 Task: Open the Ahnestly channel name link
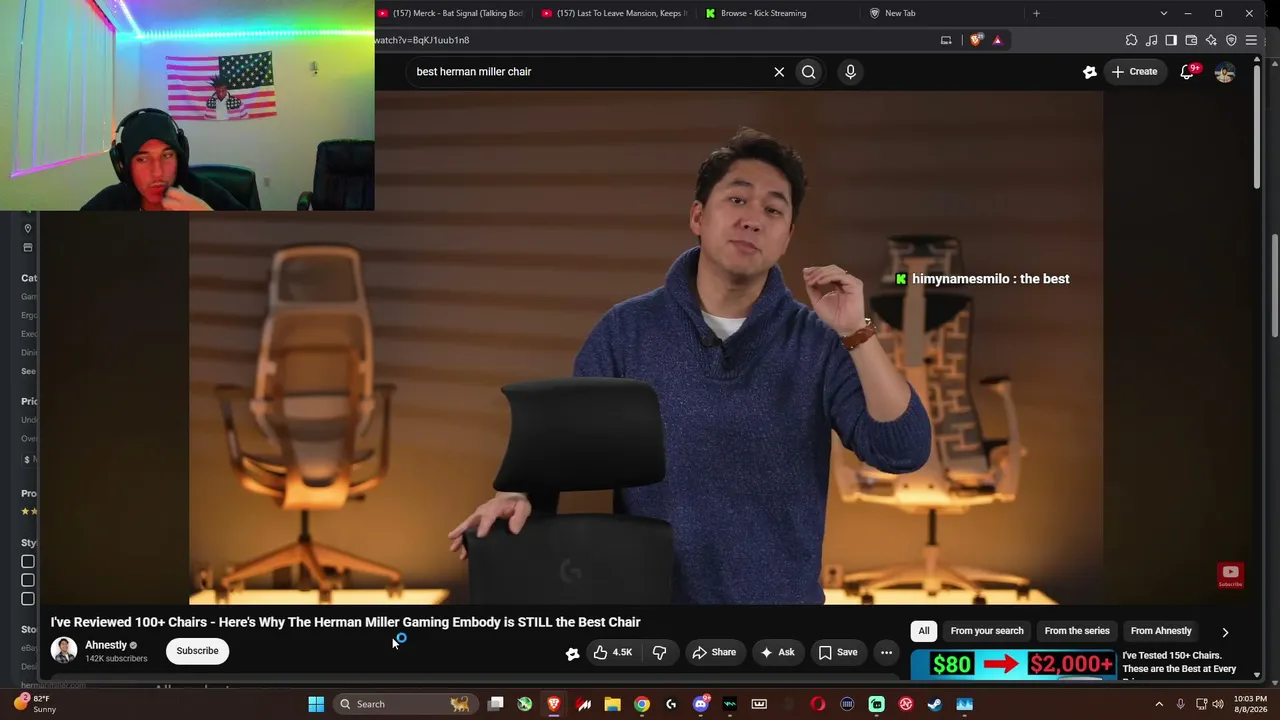tap(106, 645)
